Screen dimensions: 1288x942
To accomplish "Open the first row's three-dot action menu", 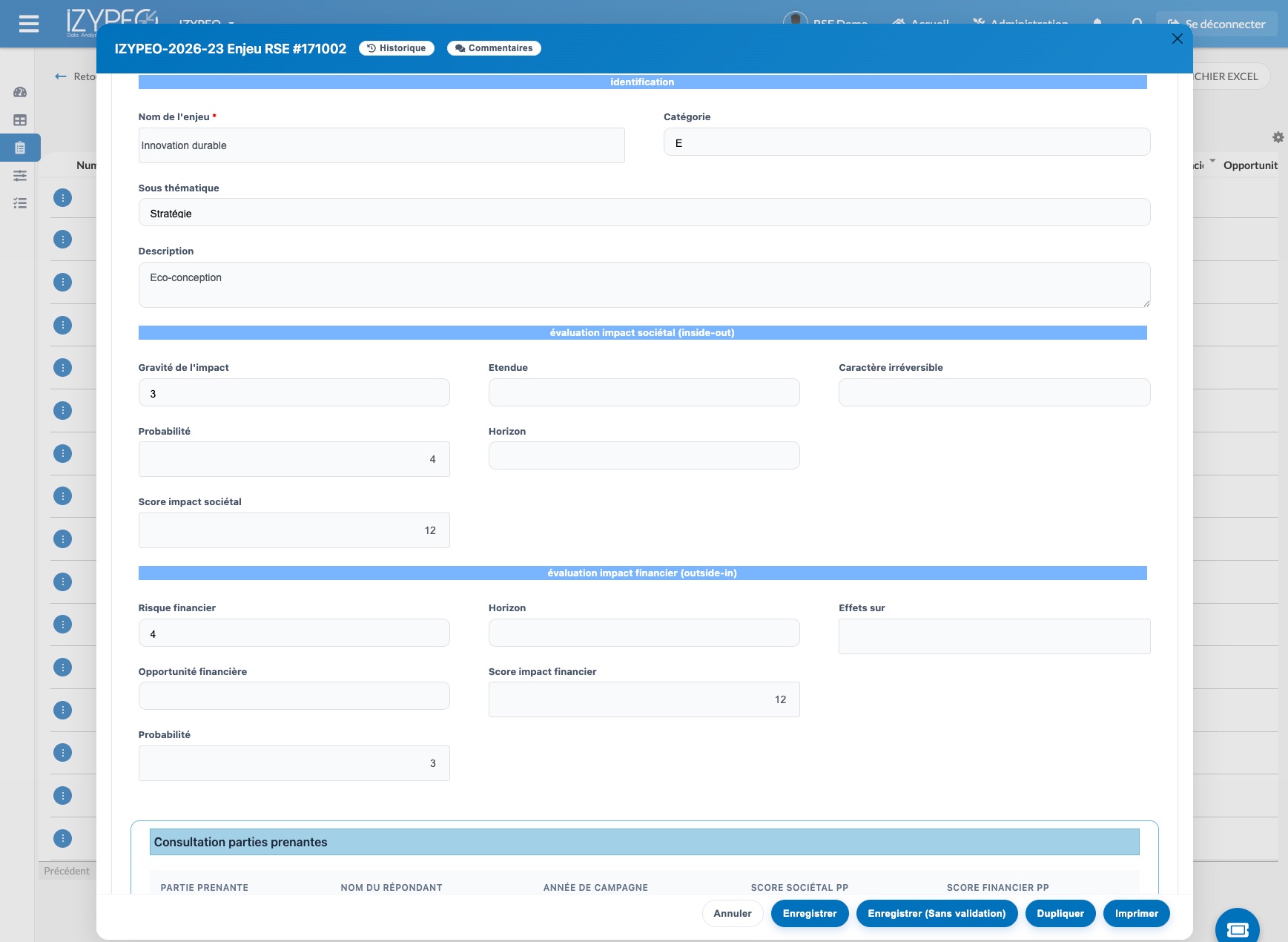I will coord(63,198).
